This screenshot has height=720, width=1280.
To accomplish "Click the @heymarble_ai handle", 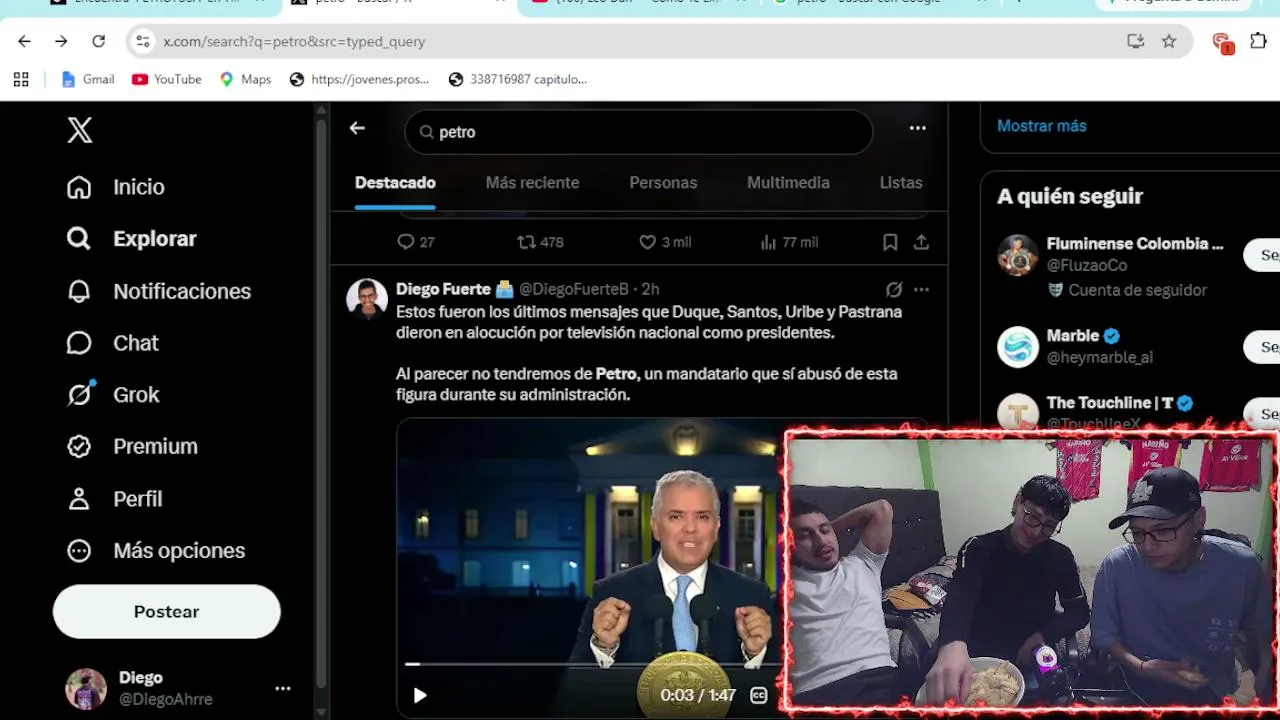I will coord(1099,357).
